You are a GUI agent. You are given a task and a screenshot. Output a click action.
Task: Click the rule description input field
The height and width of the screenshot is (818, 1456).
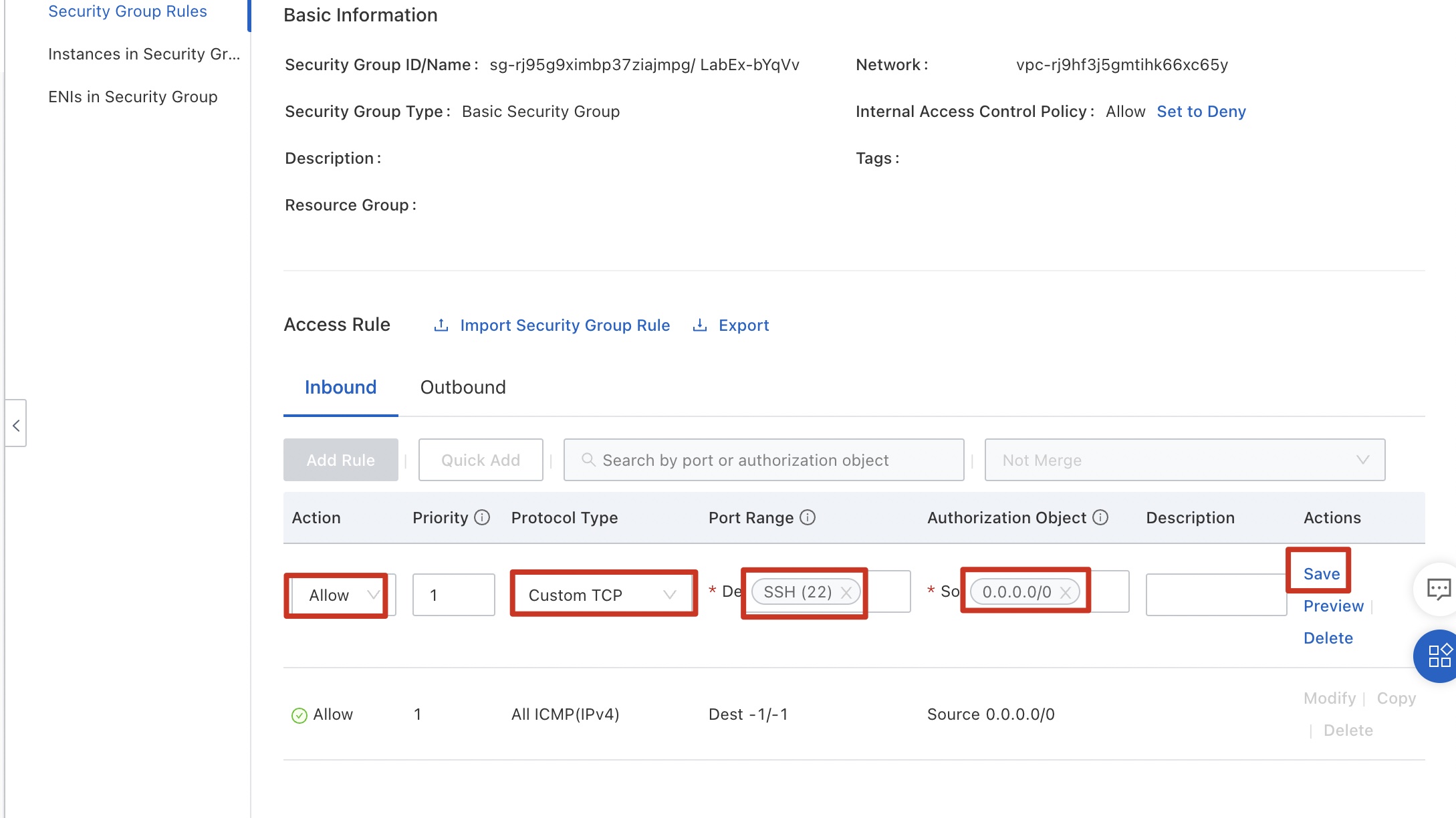click(x=1216, y=595)
